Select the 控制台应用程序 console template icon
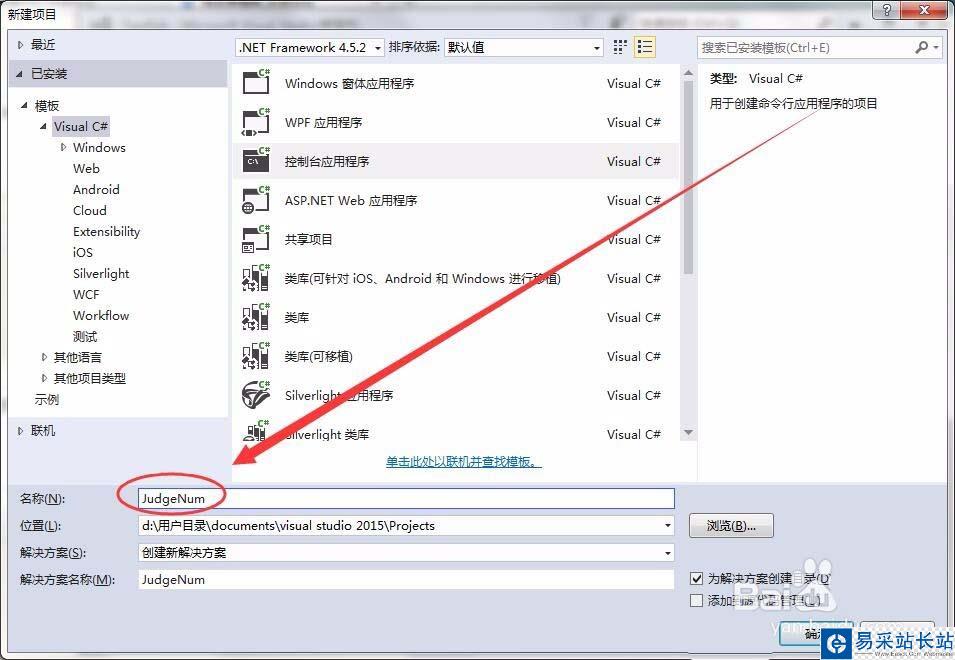The image size is (955, 660). [x=256, y=160]
